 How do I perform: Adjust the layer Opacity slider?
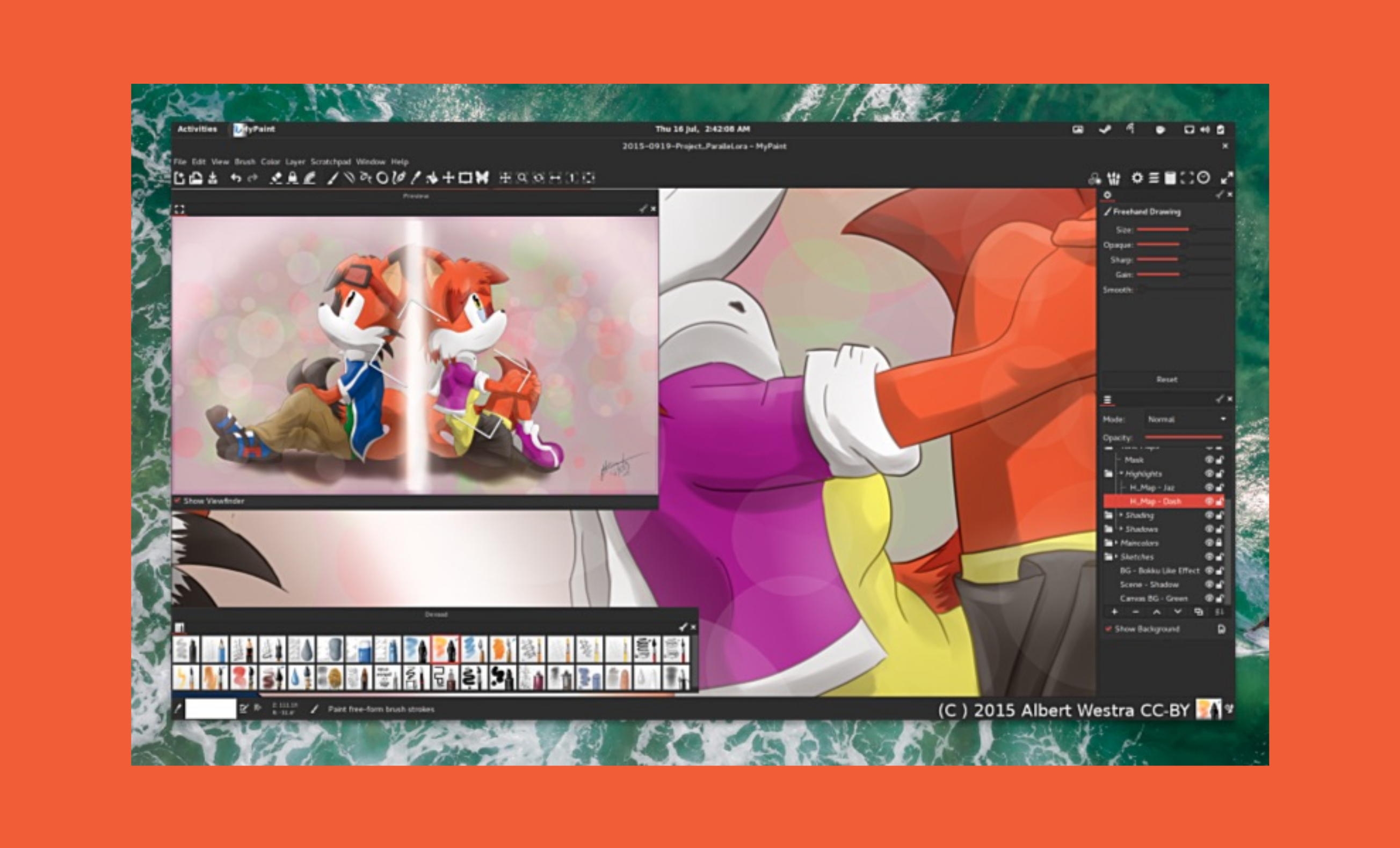pyautogui.click(x=1186, y=437)
